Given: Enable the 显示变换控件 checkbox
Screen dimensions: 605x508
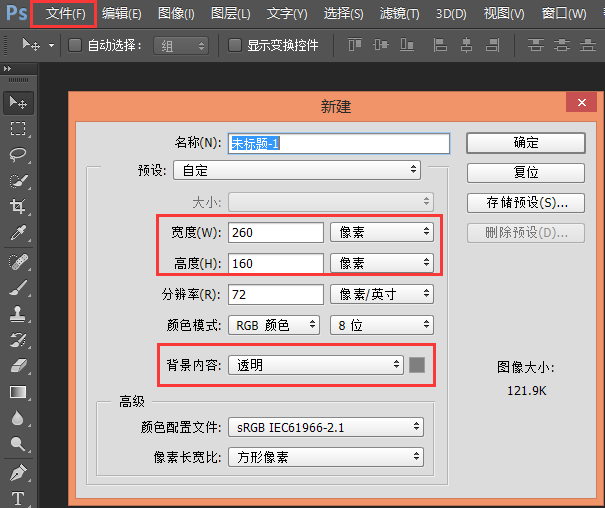Looking at the screenshot, I should tap(235, 45).
